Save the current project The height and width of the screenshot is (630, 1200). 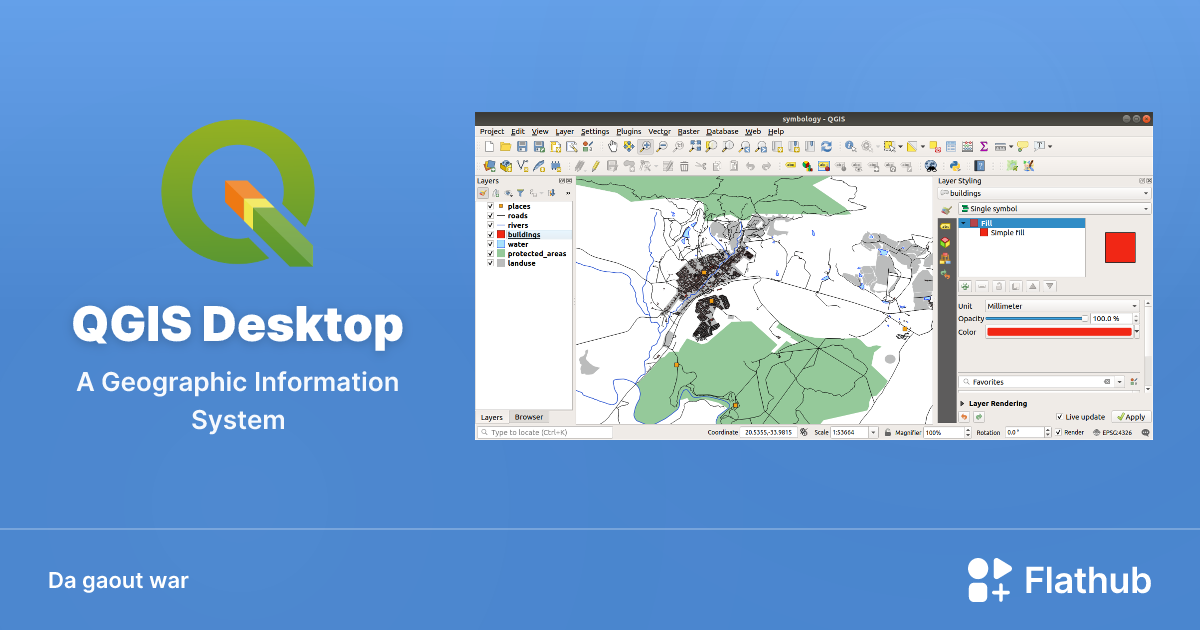pyautogui.click(x=523, y=146)
